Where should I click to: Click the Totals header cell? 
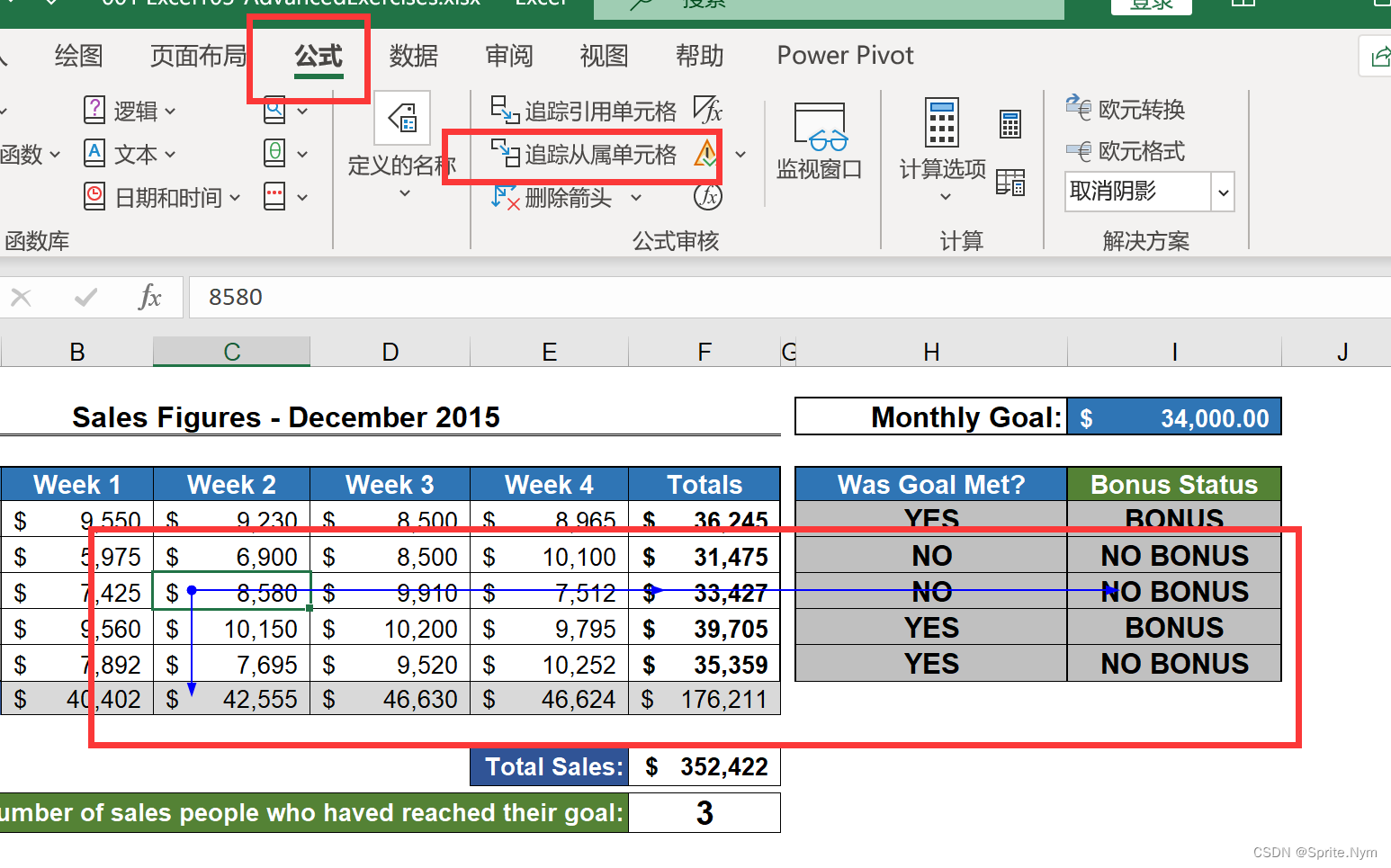click(x=704, y=485)
